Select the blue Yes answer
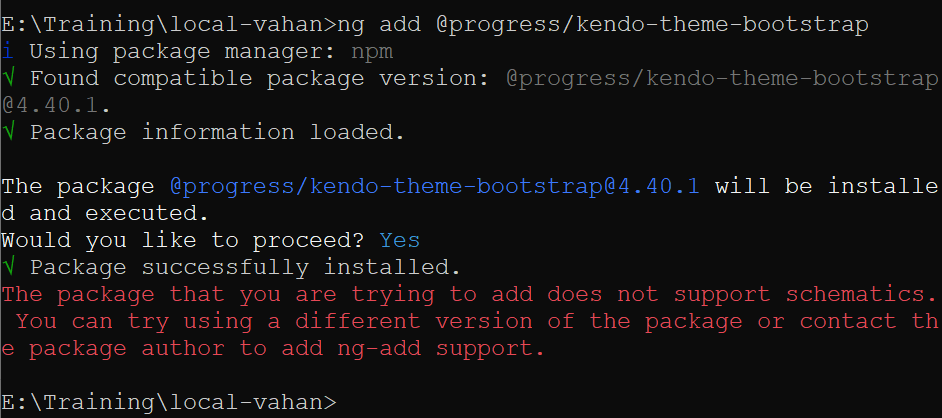 coord(399,240)
